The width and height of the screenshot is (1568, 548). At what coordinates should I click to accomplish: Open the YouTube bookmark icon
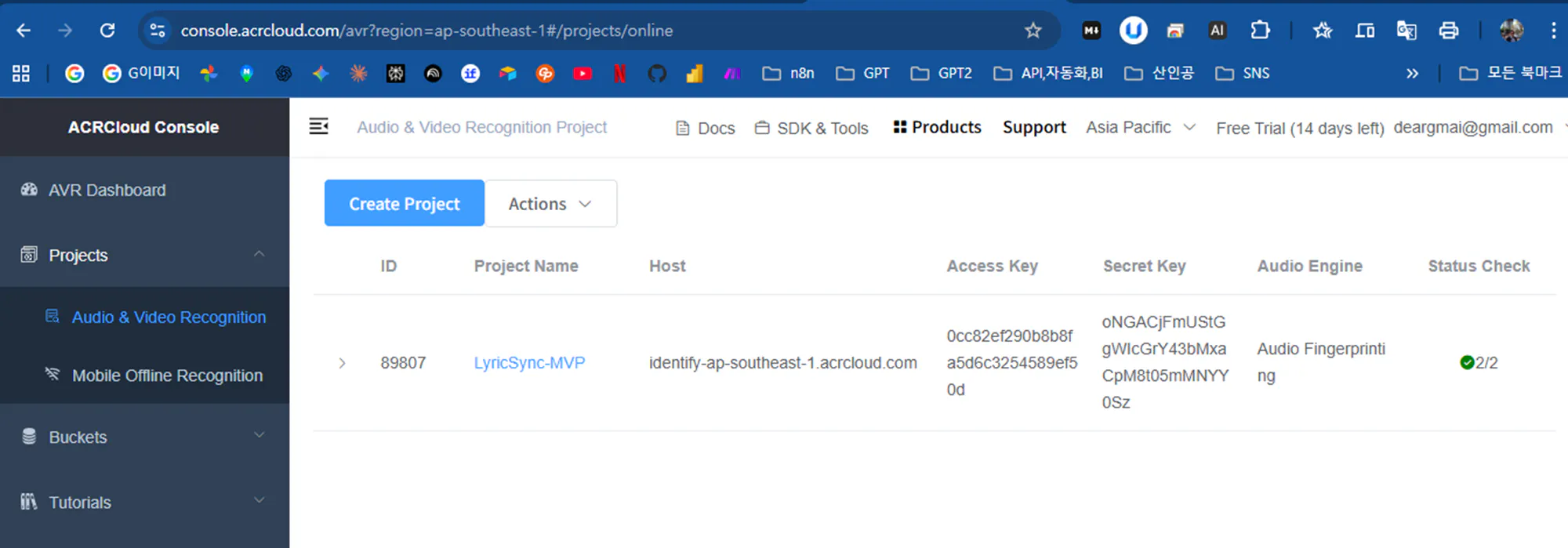click(x=583, y=74)
